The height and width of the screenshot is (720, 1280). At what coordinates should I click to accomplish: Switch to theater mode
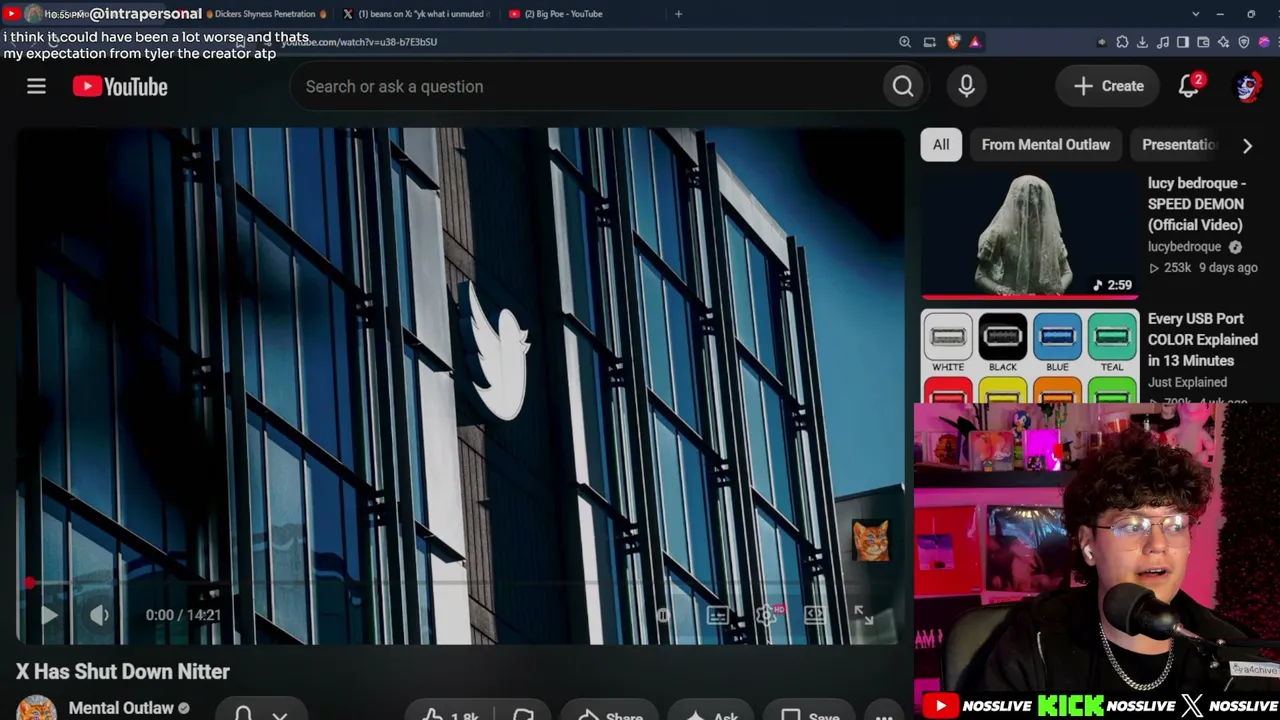click(815, 615)
